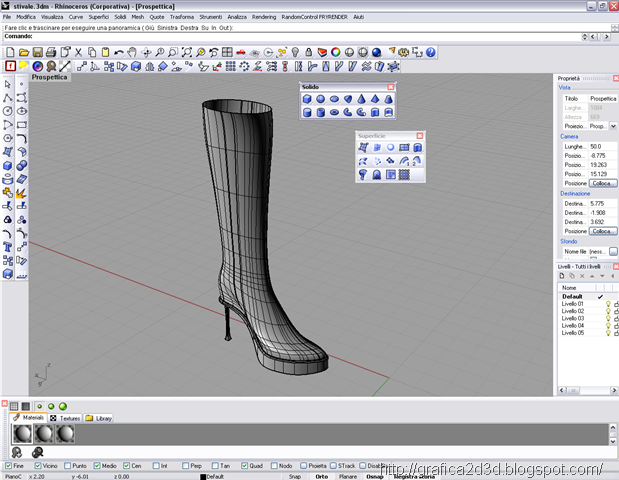Select the first material sphere thumbnail
This screenshot has width=619, height=480.
click(x=22, y=434)
